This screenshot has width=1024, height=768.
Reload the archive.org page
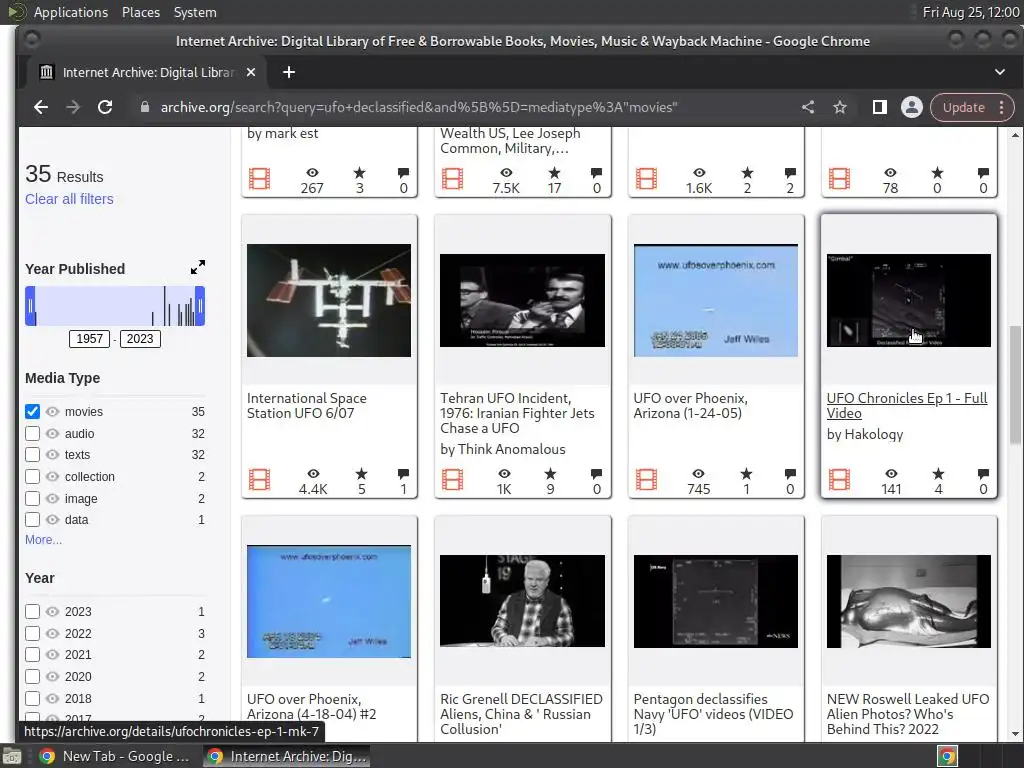[x=104, y=107]
